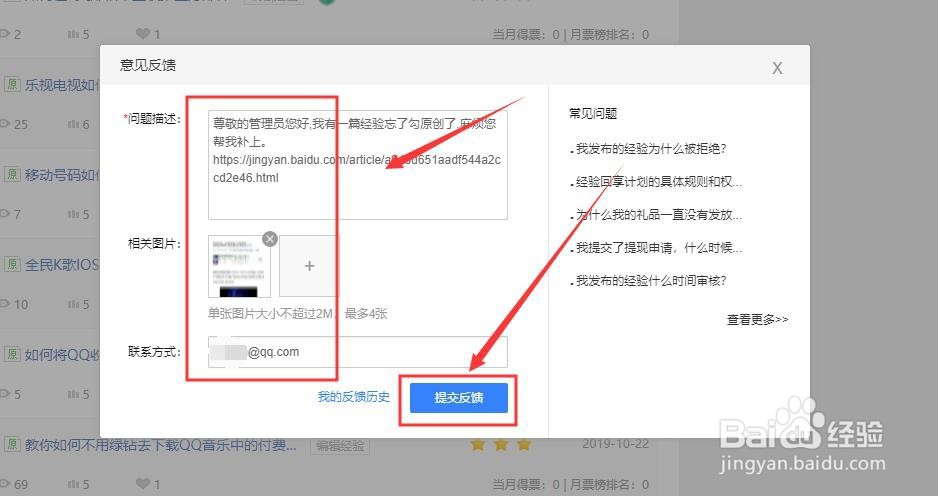Click views eye icon showing 25
This screenshot has height=496, width=938.
coord(5,124)
